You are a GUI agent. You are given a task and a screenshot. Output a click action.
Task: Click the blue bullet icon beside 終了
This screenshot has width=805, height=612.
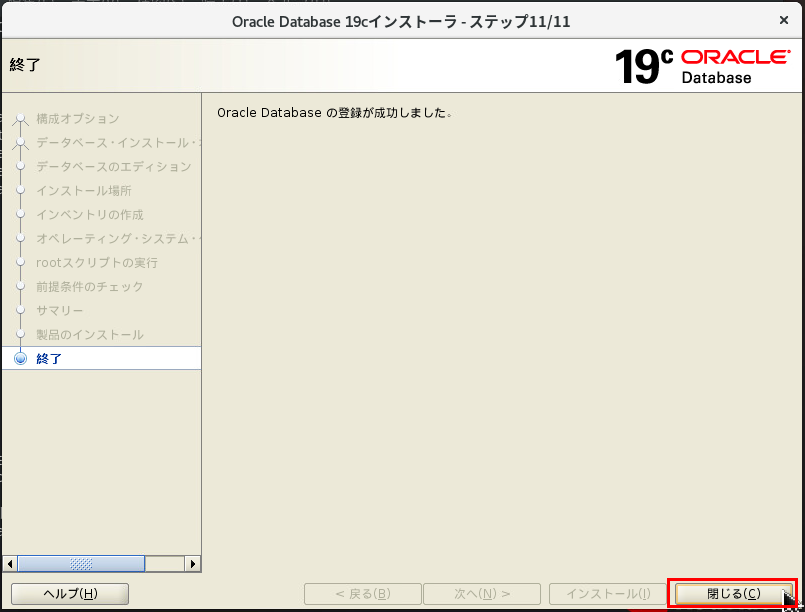tap(21, 358)
